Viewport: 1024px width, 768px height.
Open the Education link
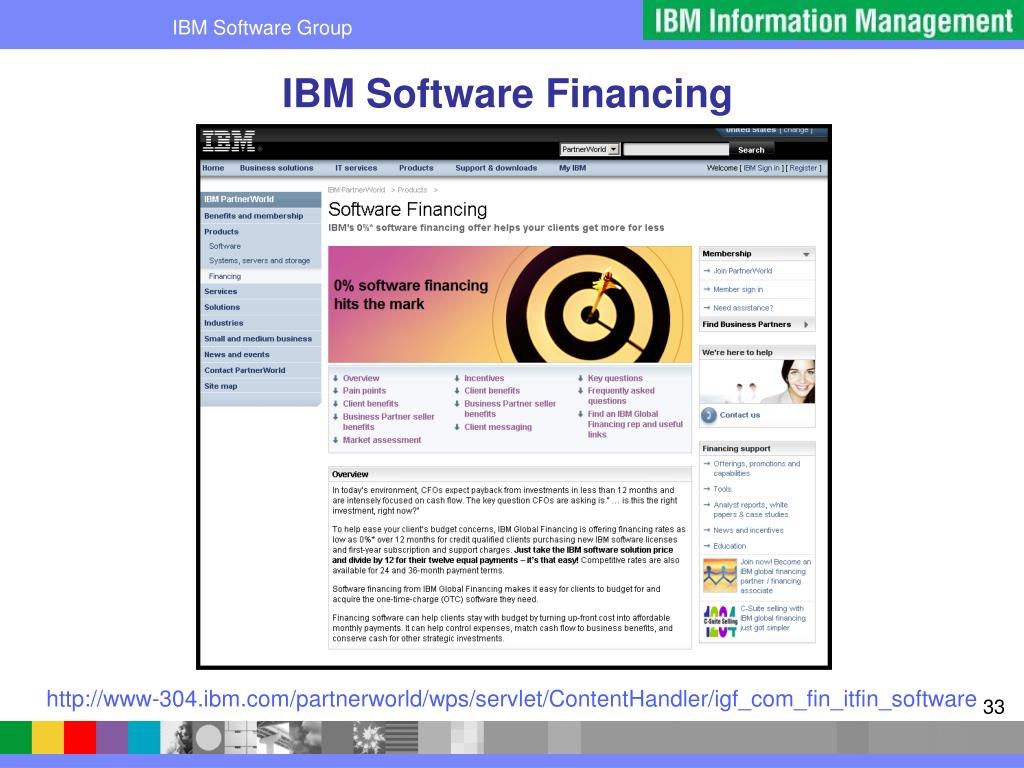[729, 546]
